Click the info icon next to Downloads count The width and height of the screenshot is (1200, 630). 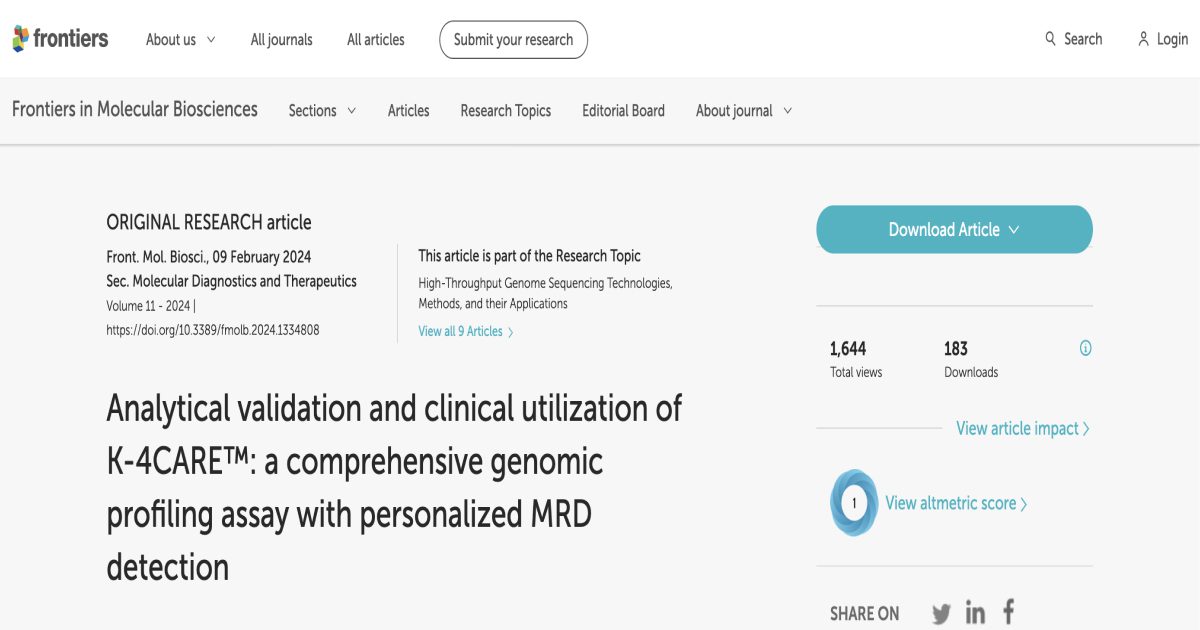(1086, 347)
